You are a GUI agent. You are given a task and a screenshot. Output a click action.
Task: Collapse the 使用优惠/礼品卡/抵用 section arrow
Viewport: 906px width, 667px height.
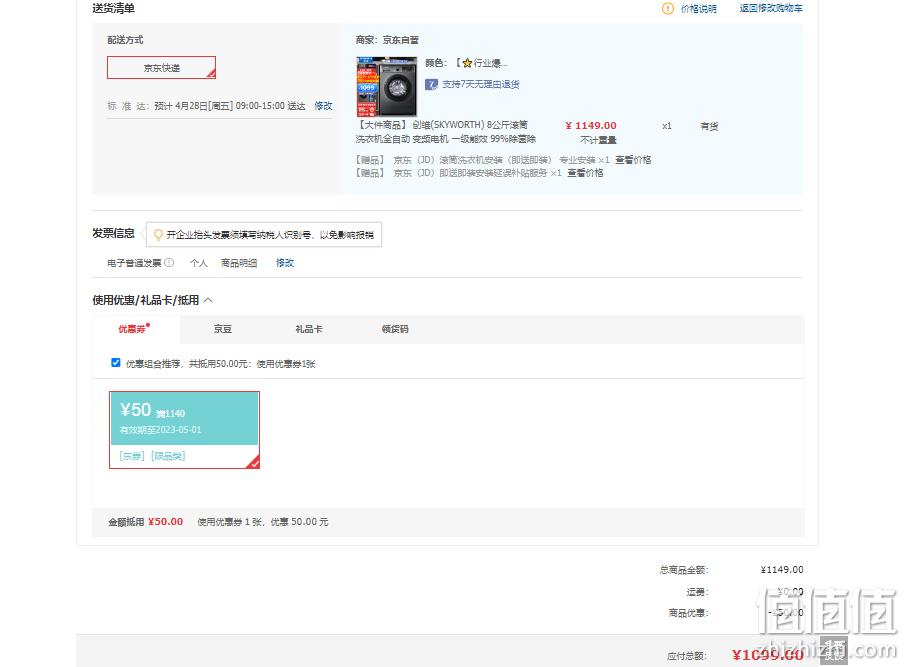click(209, 300)
